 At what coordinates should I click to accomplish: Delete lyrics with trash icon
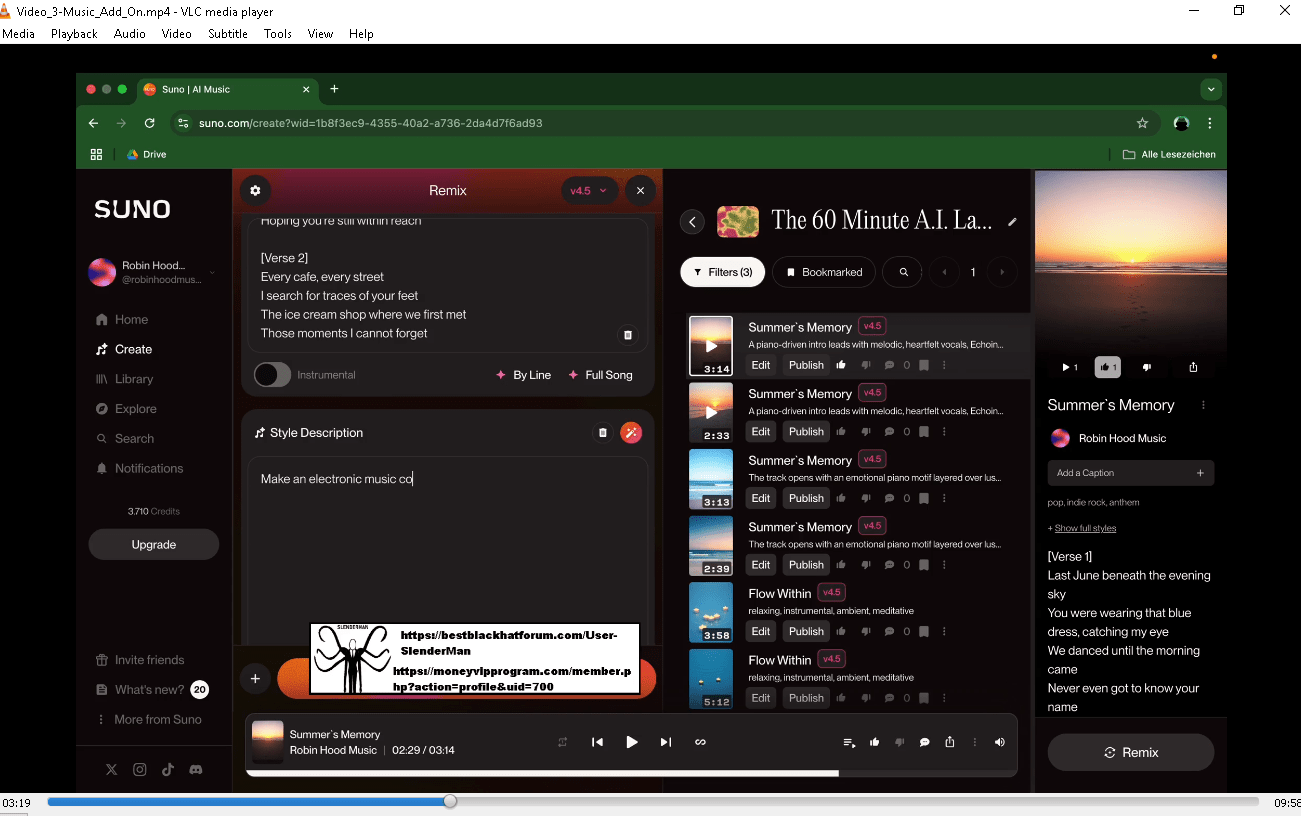tap(628, 335)
